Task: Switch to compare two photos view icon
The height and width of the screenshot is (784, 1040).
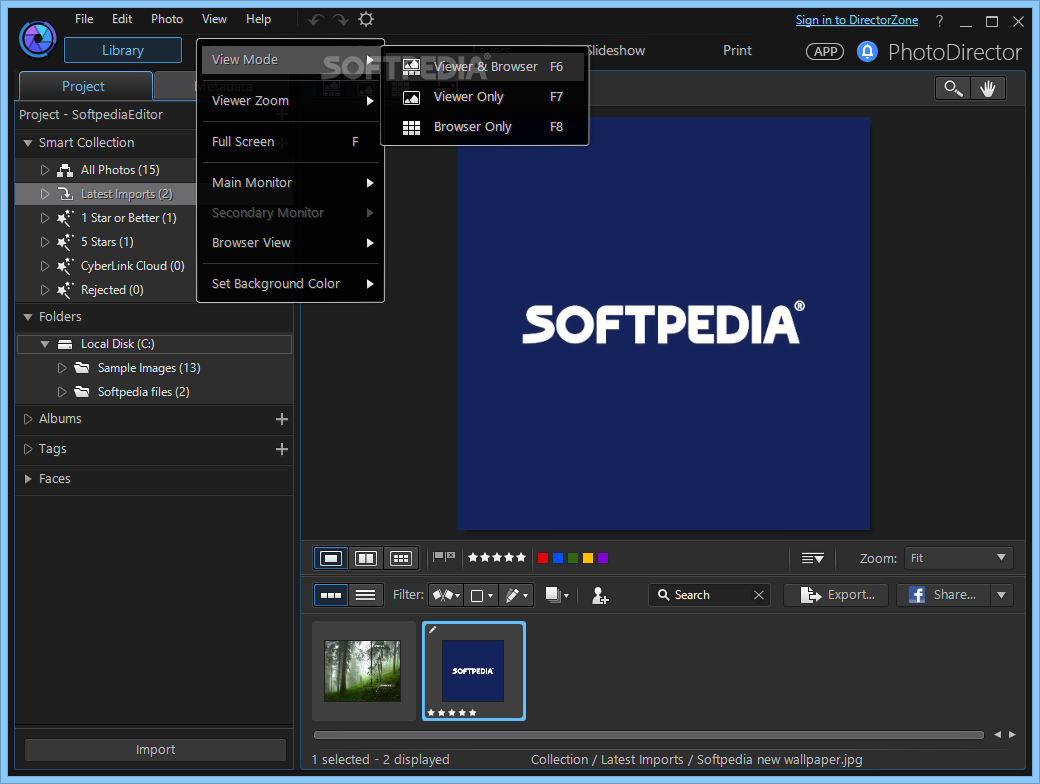Action: pyautogui.click(x=365, y=558)
